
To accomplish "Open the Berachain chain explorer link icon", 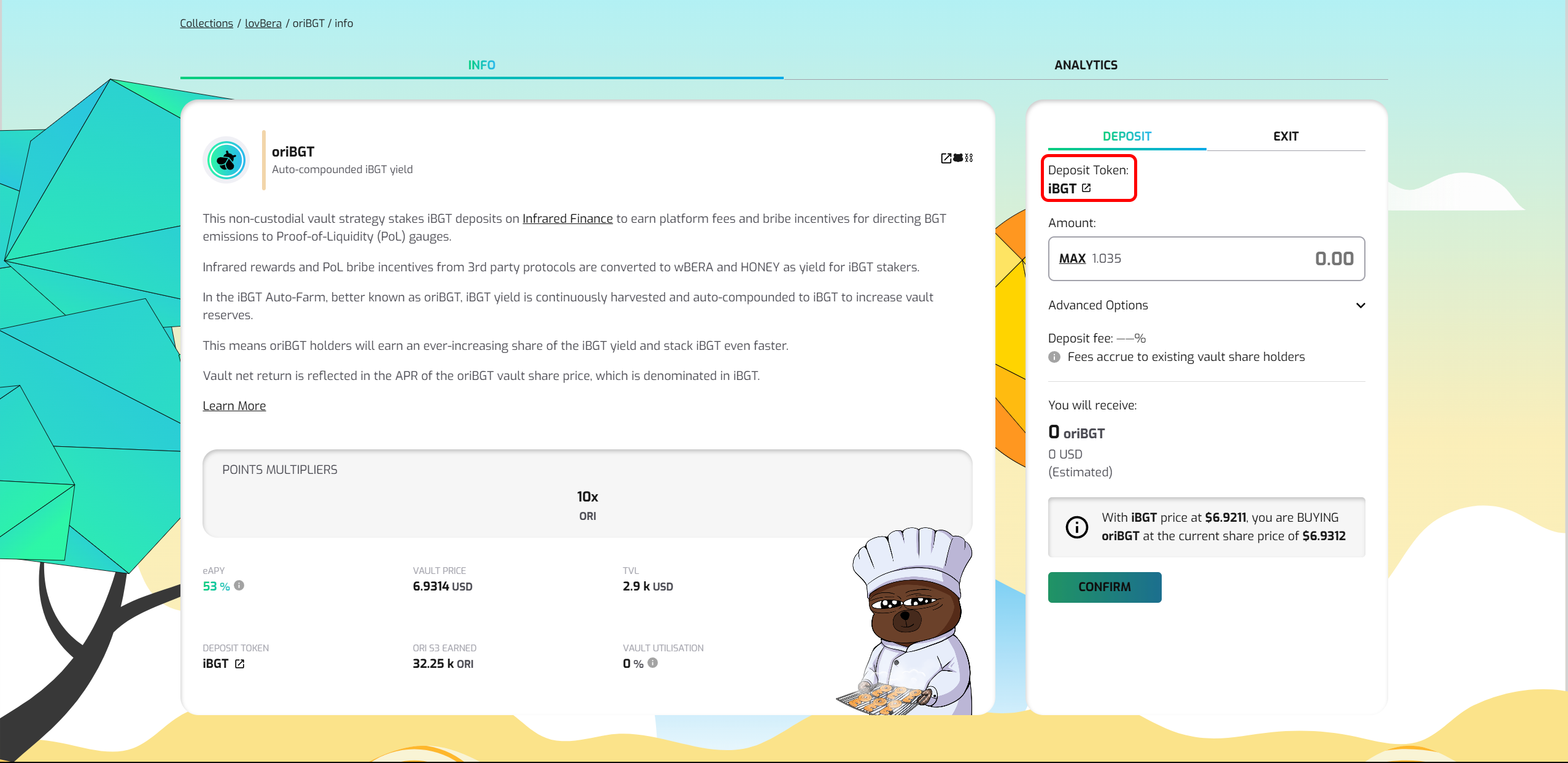I will tap(957, 158).
